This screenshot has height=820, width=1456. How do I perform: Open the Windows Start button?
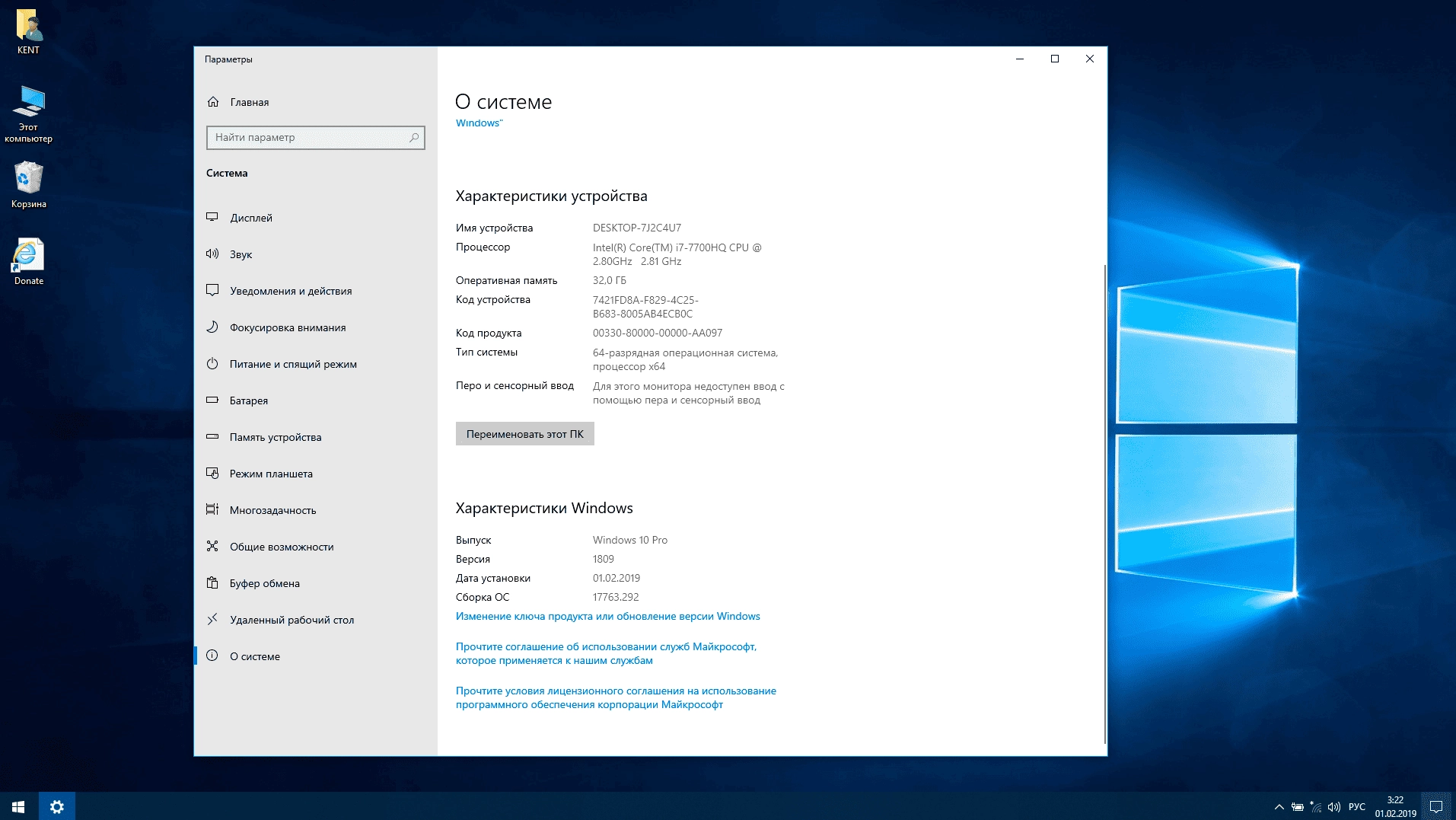[18, 806]
